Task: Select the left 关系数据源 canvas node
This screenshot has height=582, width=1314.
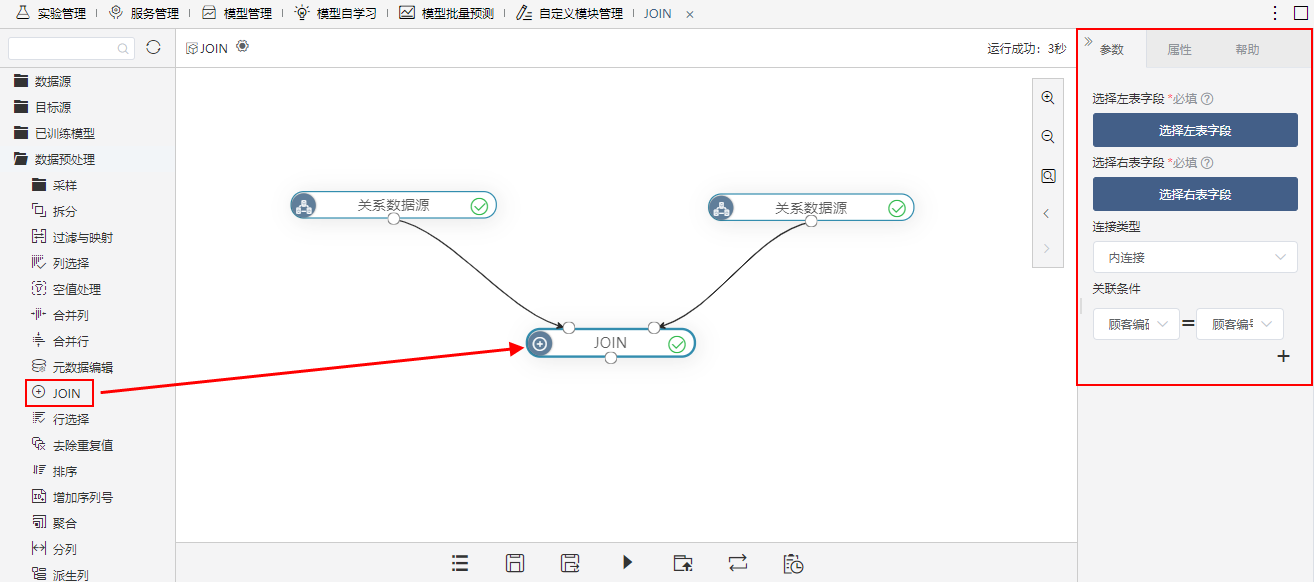Action: 393,206
